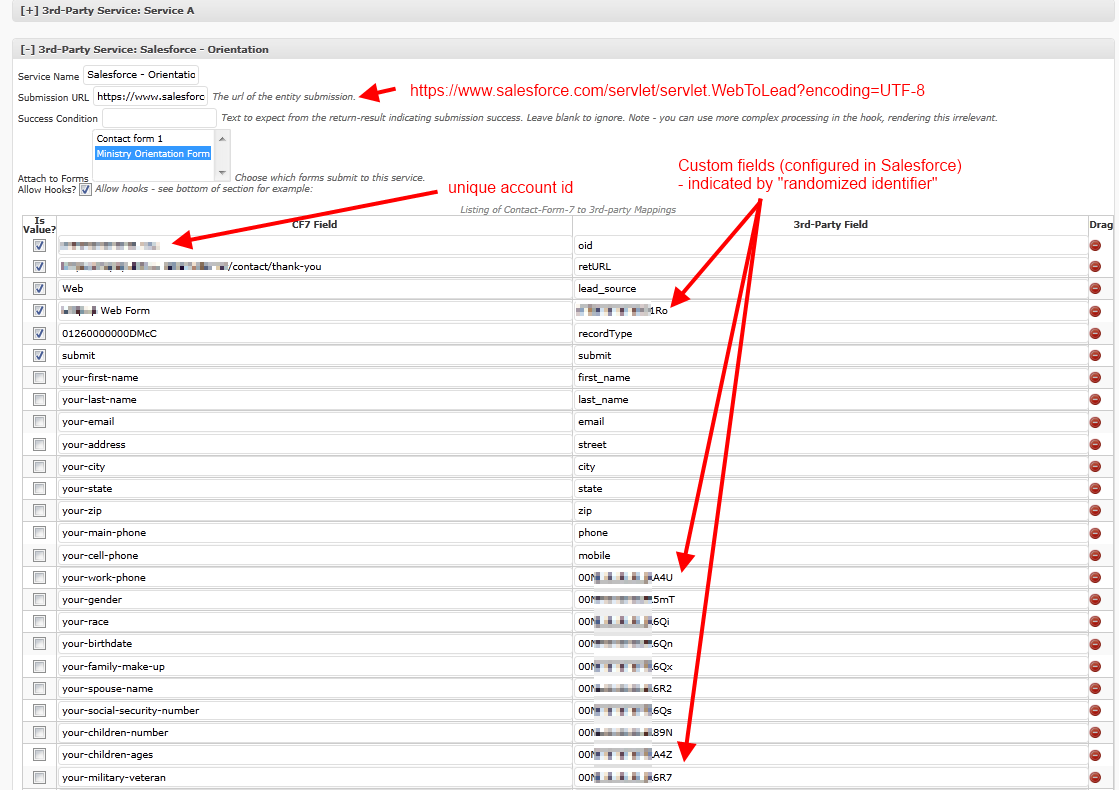Edit the Service Name field
Image resolution: width=1119 pixels, height=790 pixels.
(x=141, y=75)
